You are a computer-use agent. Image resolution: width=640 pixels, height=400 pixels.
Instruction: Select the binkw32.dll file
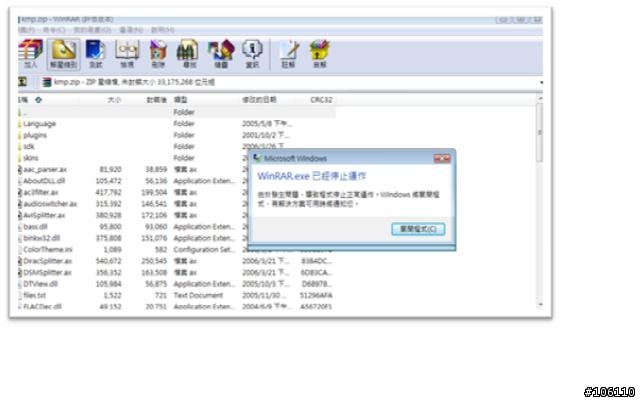click(42, 238)
